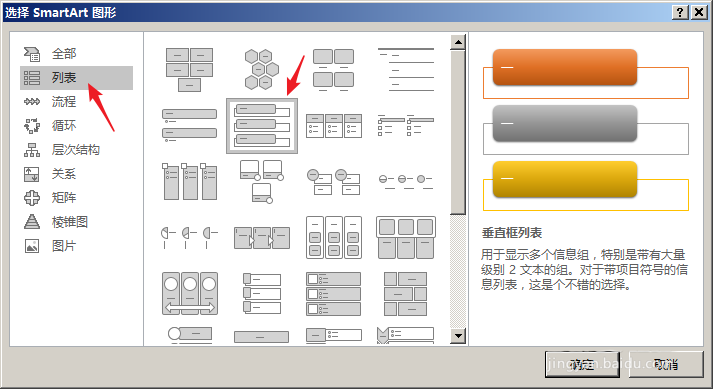This screenshot has width=713, height=389.
Task: Select the Basic Block List layout of five boxes
Action: [x=190, y=70]
